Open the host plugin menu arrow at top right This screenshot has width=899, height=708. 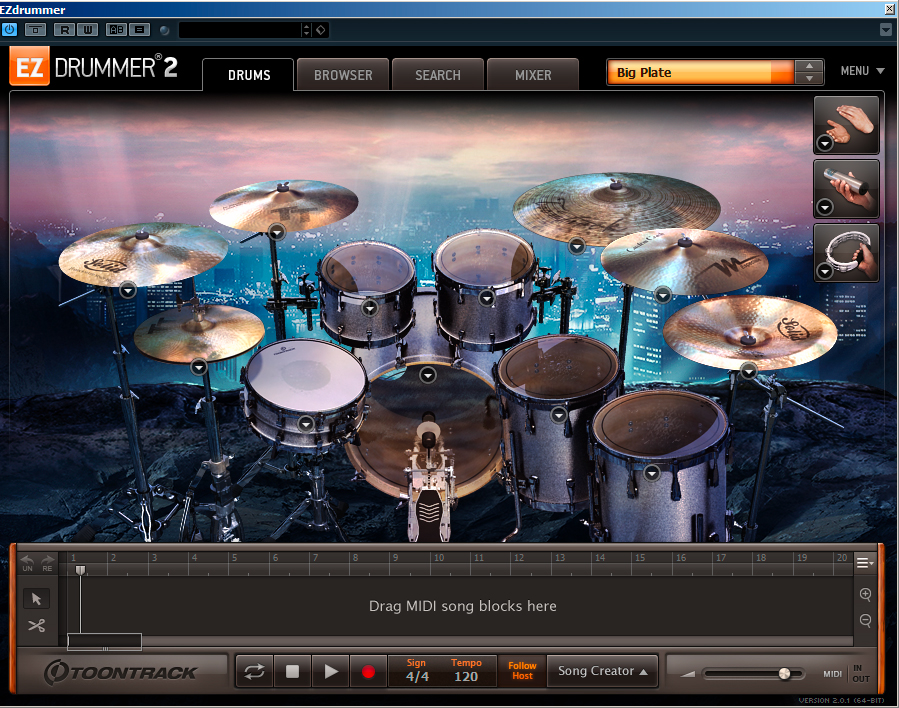[886, 29]
